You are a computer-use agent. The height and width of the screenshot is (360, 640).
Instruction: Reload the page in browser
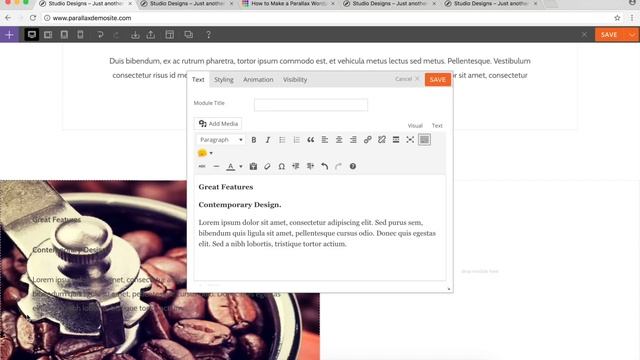point(33,18)
